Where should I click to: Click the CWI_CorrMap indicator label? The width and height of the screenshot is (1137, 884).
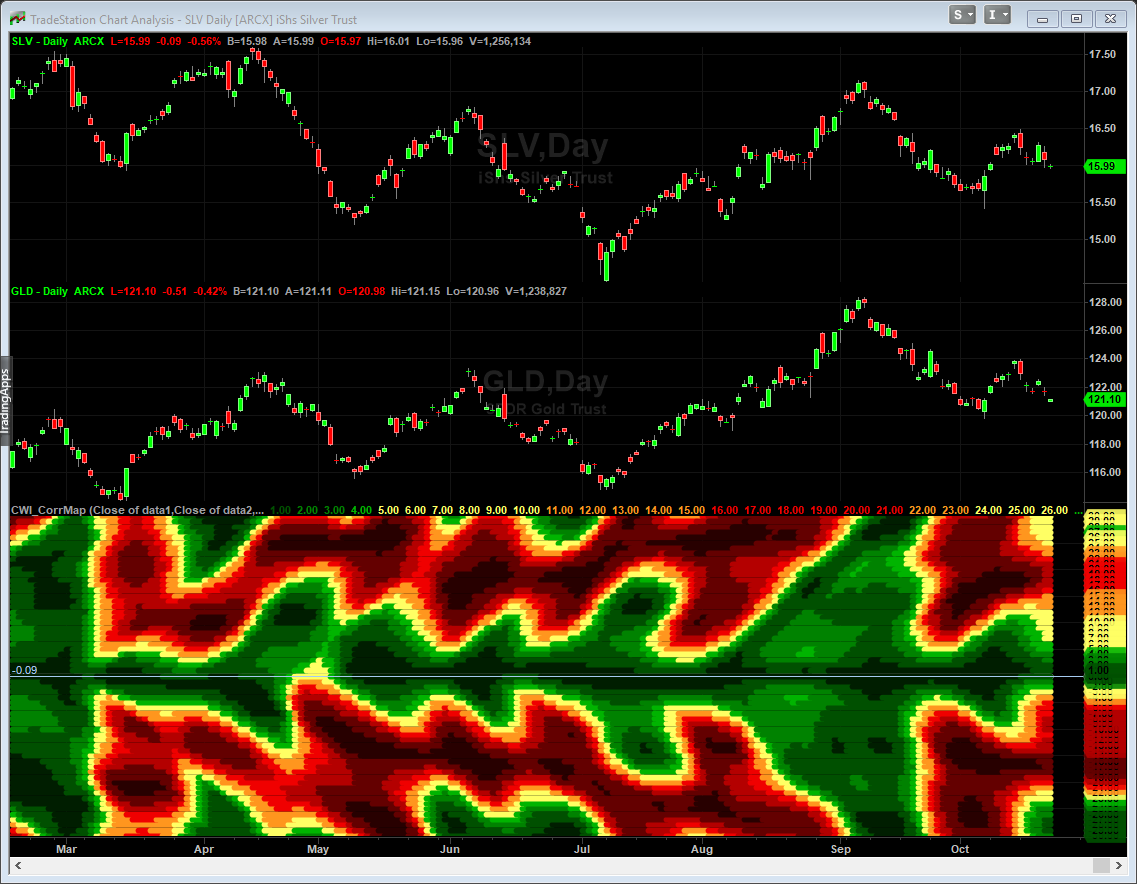point(50,510)
